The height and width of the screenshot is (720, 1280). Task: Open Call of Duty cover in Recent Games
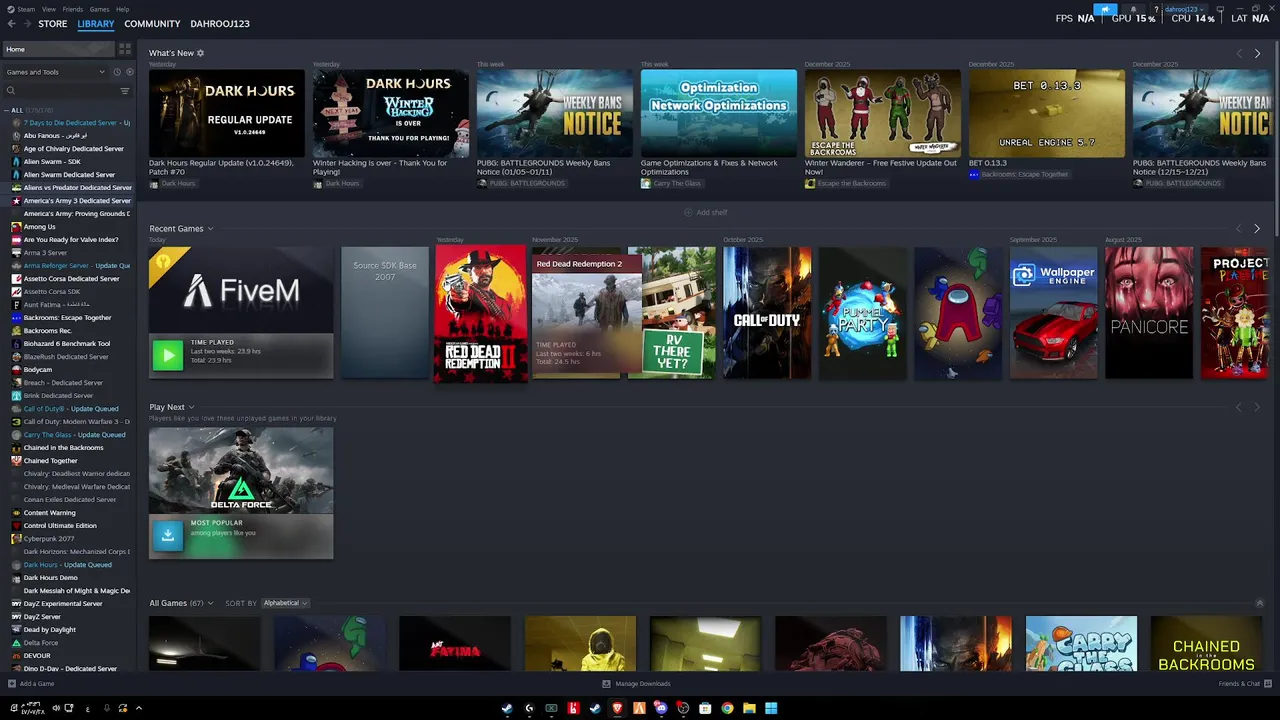point(767,312)
